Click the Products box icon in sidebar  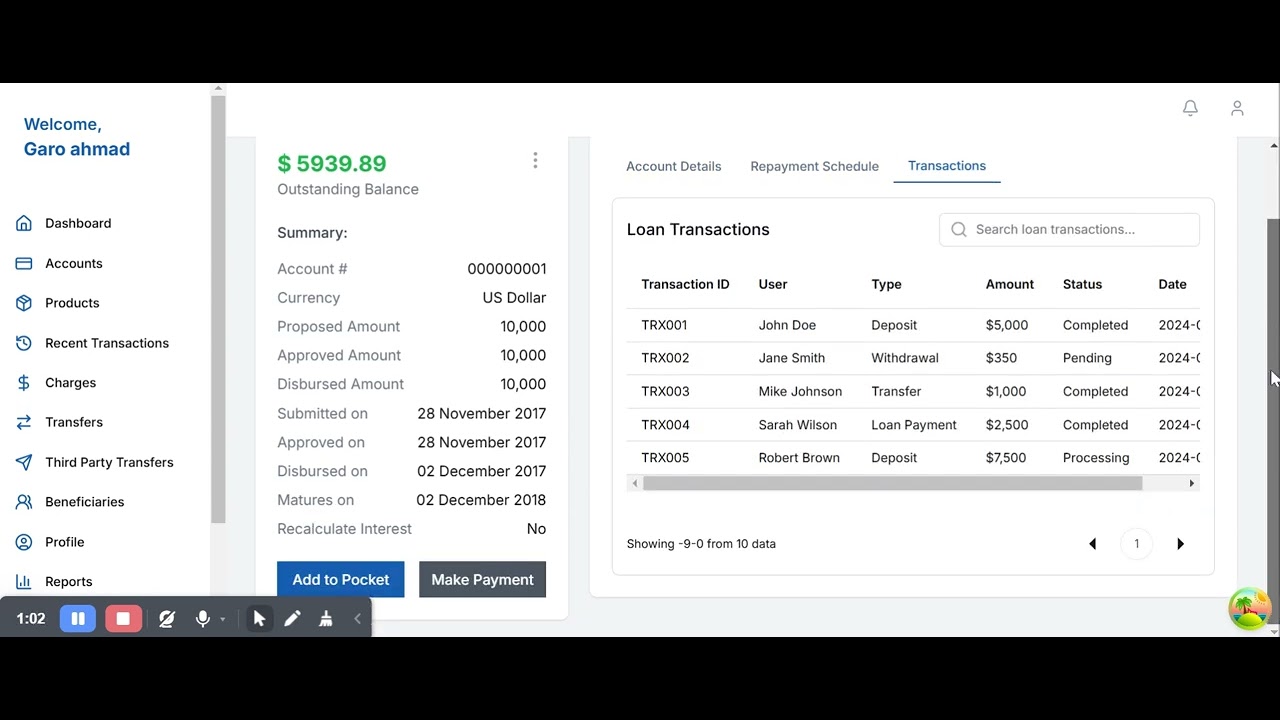(24, 303)
